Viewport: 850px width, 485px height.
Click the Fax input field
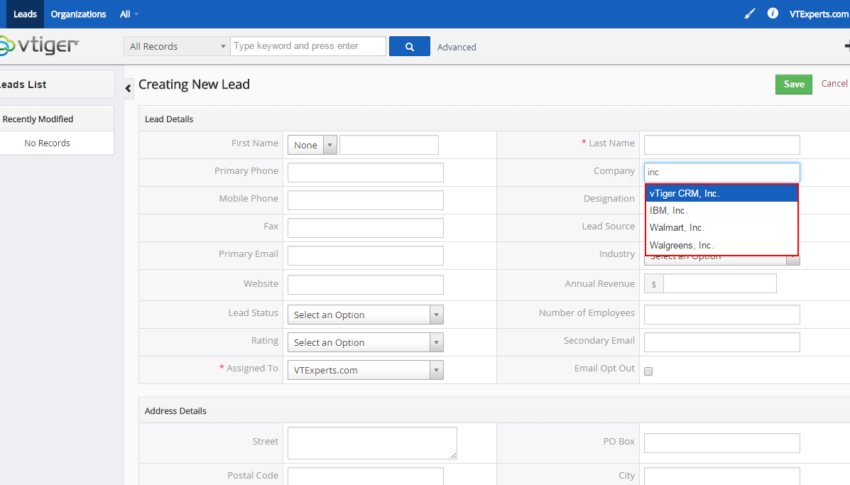coord(365,228)
